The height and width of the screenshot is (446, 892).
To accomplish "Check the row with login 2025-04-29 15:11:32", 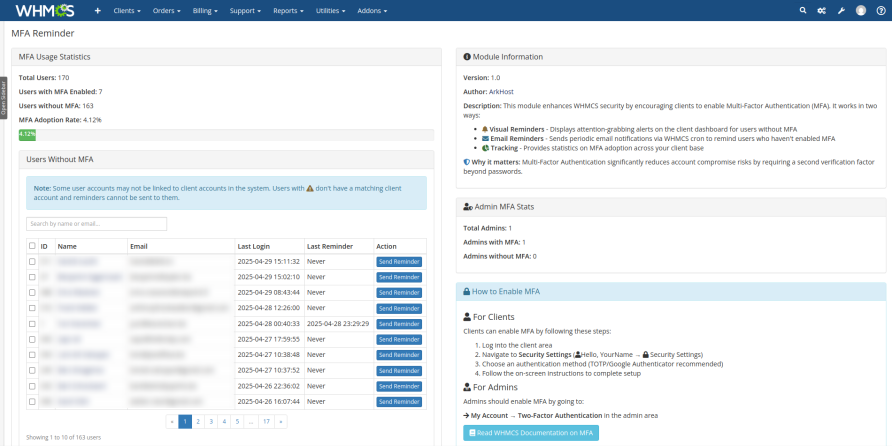I will (x=32, y=262).
